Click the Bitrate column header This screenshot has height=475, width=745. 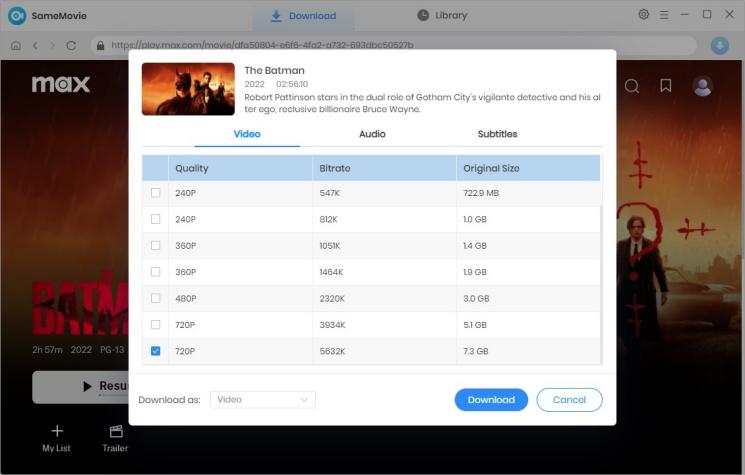coord(384,168)
